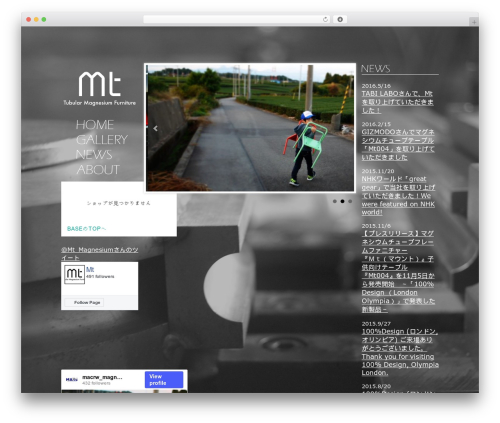Select the third slideshow dot
500x423 pixels.
coord(350,201)
